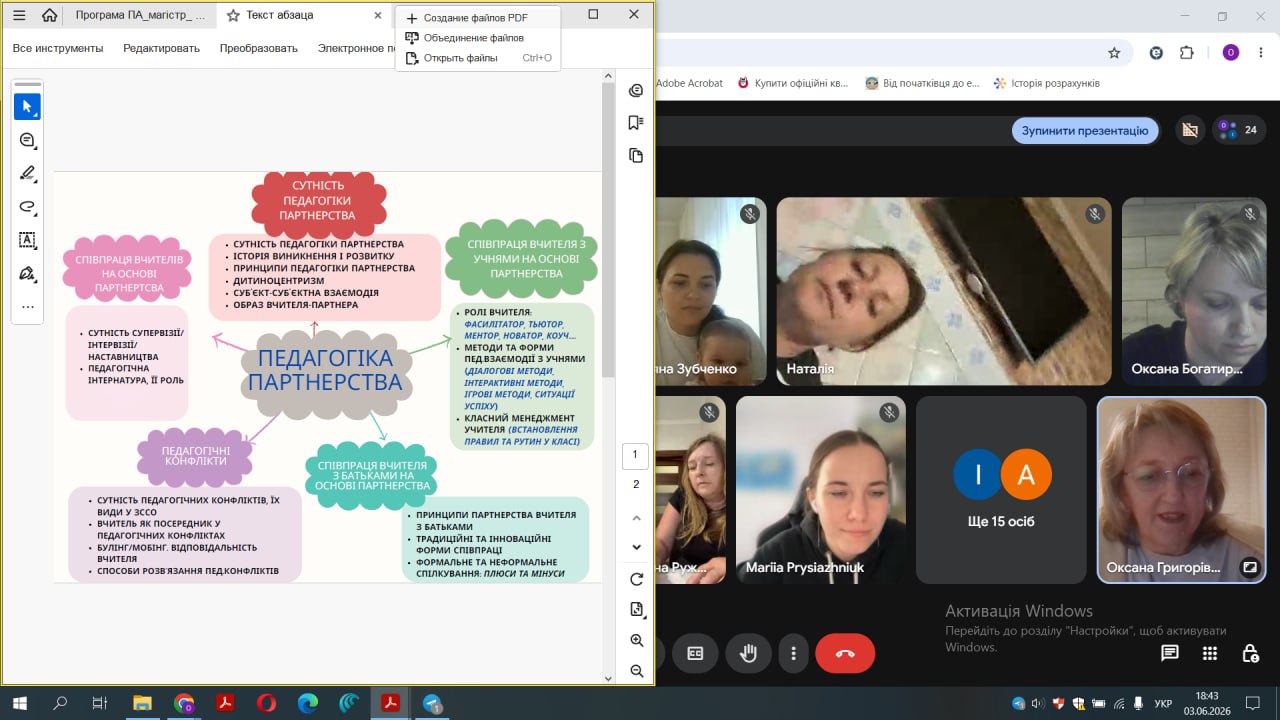Open the 'Редактировать' menu
Viewport: 1280px width, 720px height.
coord(162,48)
